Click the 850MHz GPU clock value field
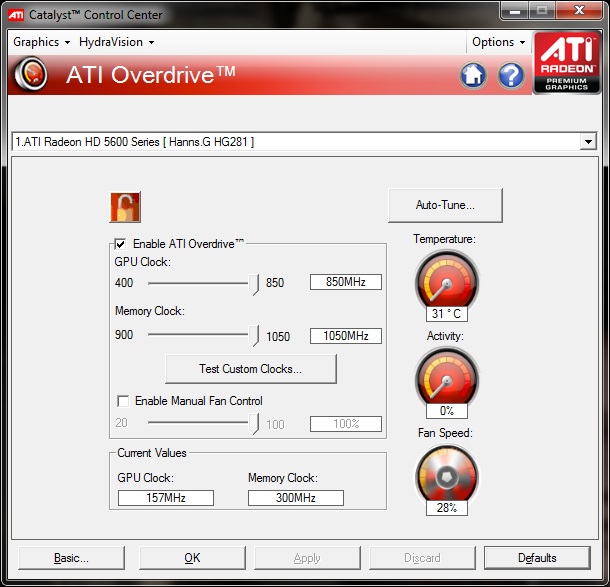This screenshot has height=587, width=610. [x=345, y=282]
